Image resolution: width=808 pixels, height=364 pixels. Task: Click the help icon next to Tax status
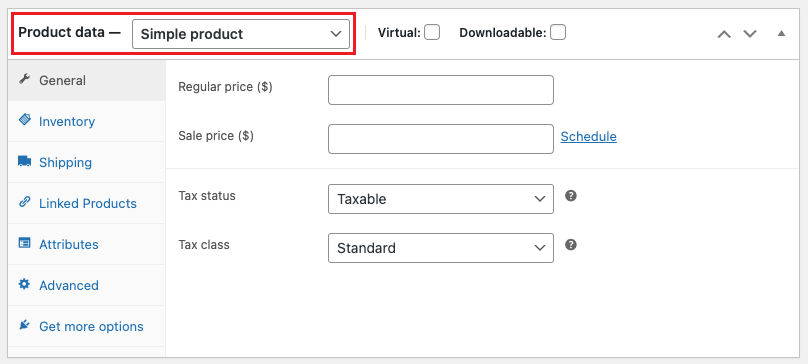pyautogui.click(x=570, y=196)
